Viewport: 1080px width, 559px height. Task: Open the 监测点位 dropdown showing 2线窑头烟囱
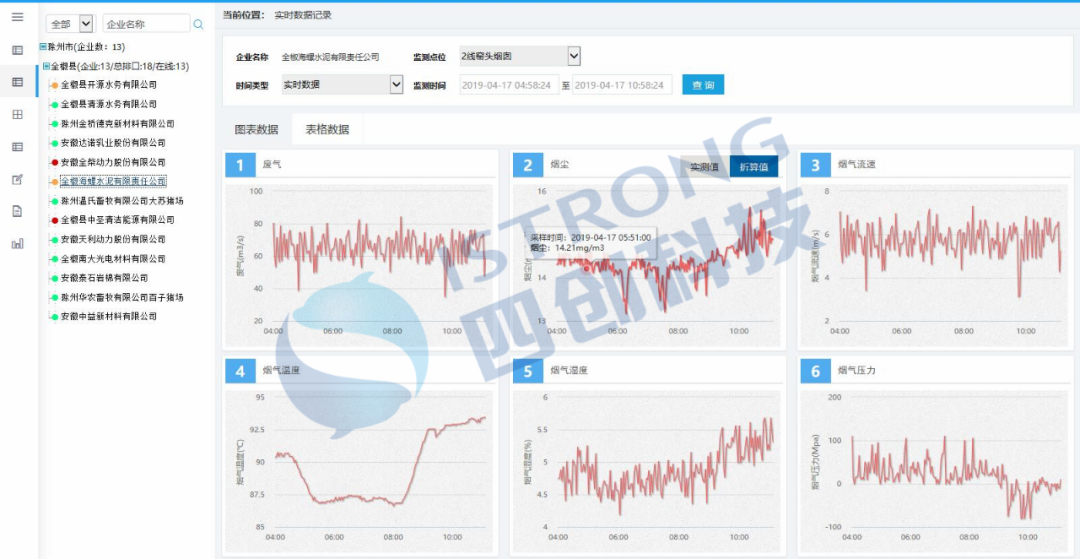pos(520,56)
